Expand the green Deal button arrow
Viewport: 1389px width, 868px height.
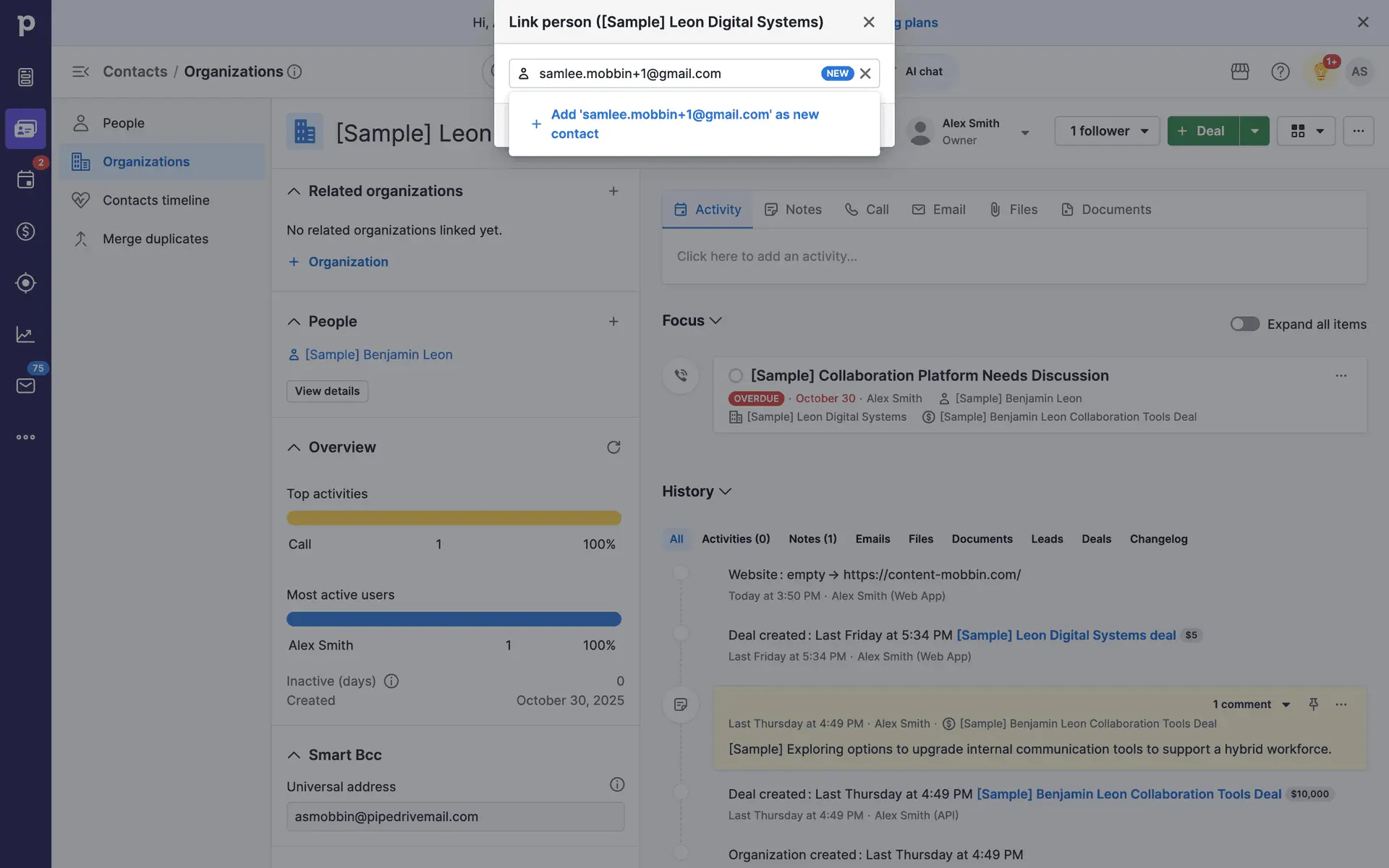click(x=1254, y=131)
